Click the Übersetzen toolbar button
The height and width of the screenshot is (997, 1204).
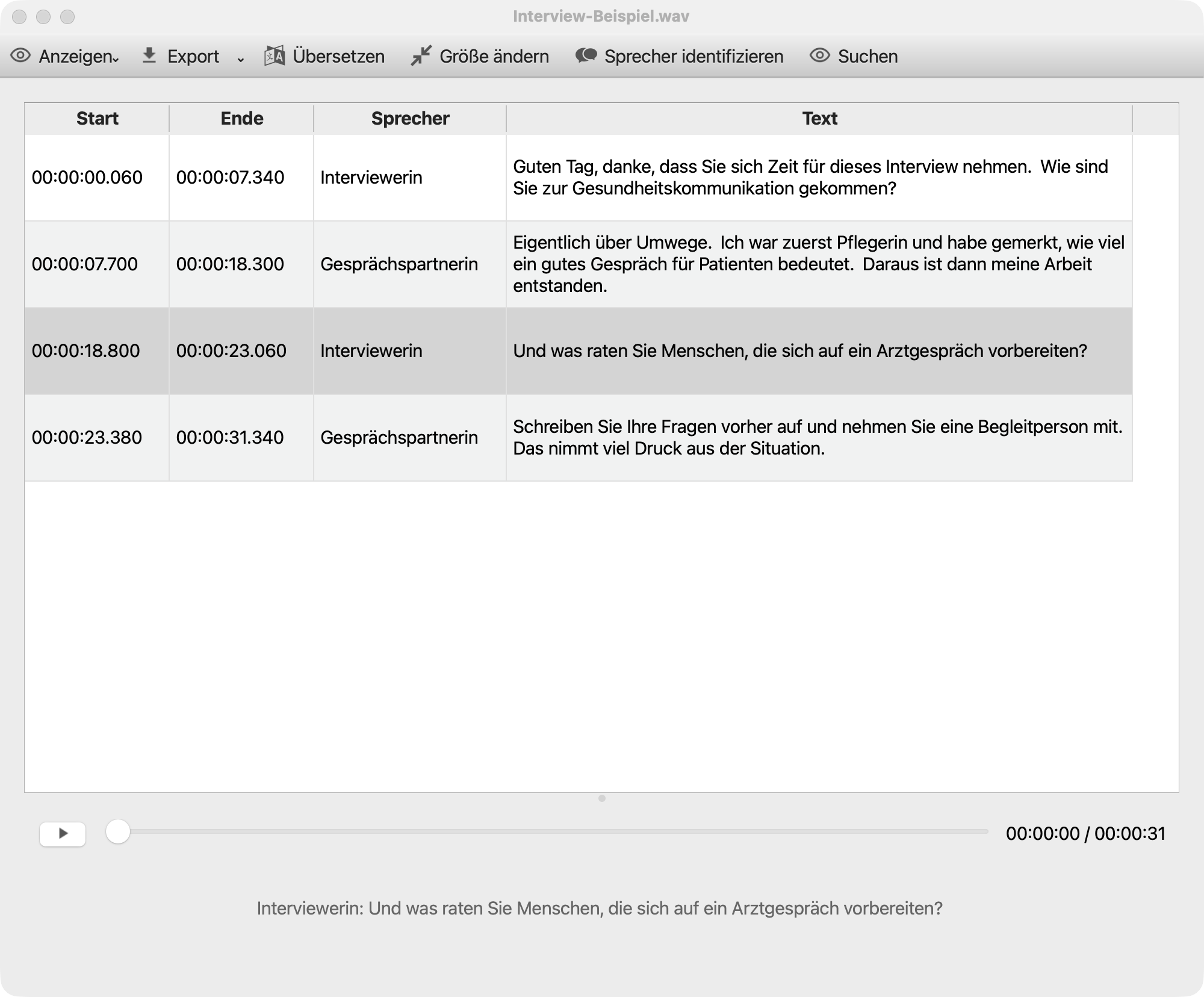pyautogui.click(x=324, y=56)
